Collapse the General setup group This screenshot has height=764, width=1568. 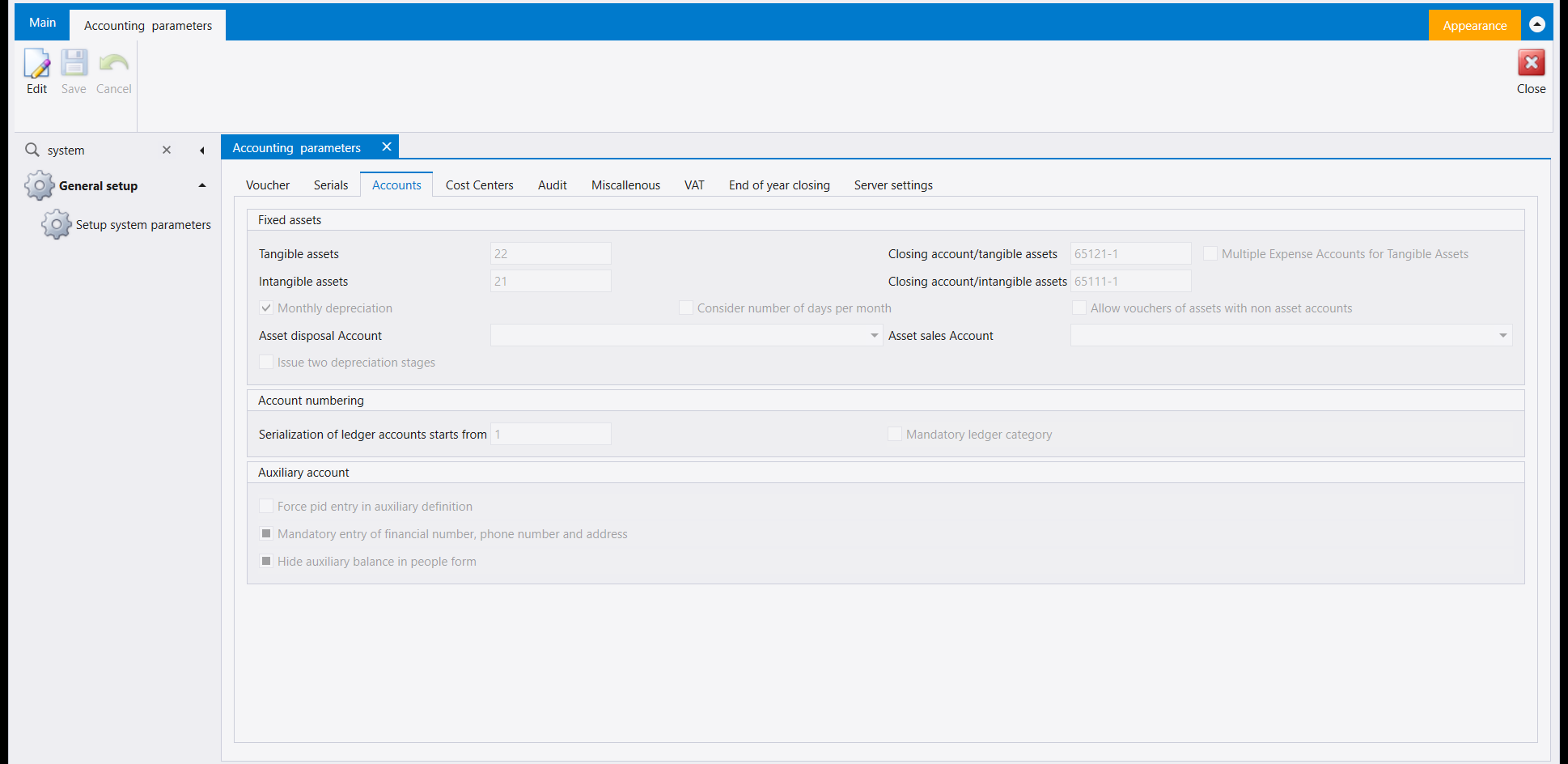[x=202, y=185]
